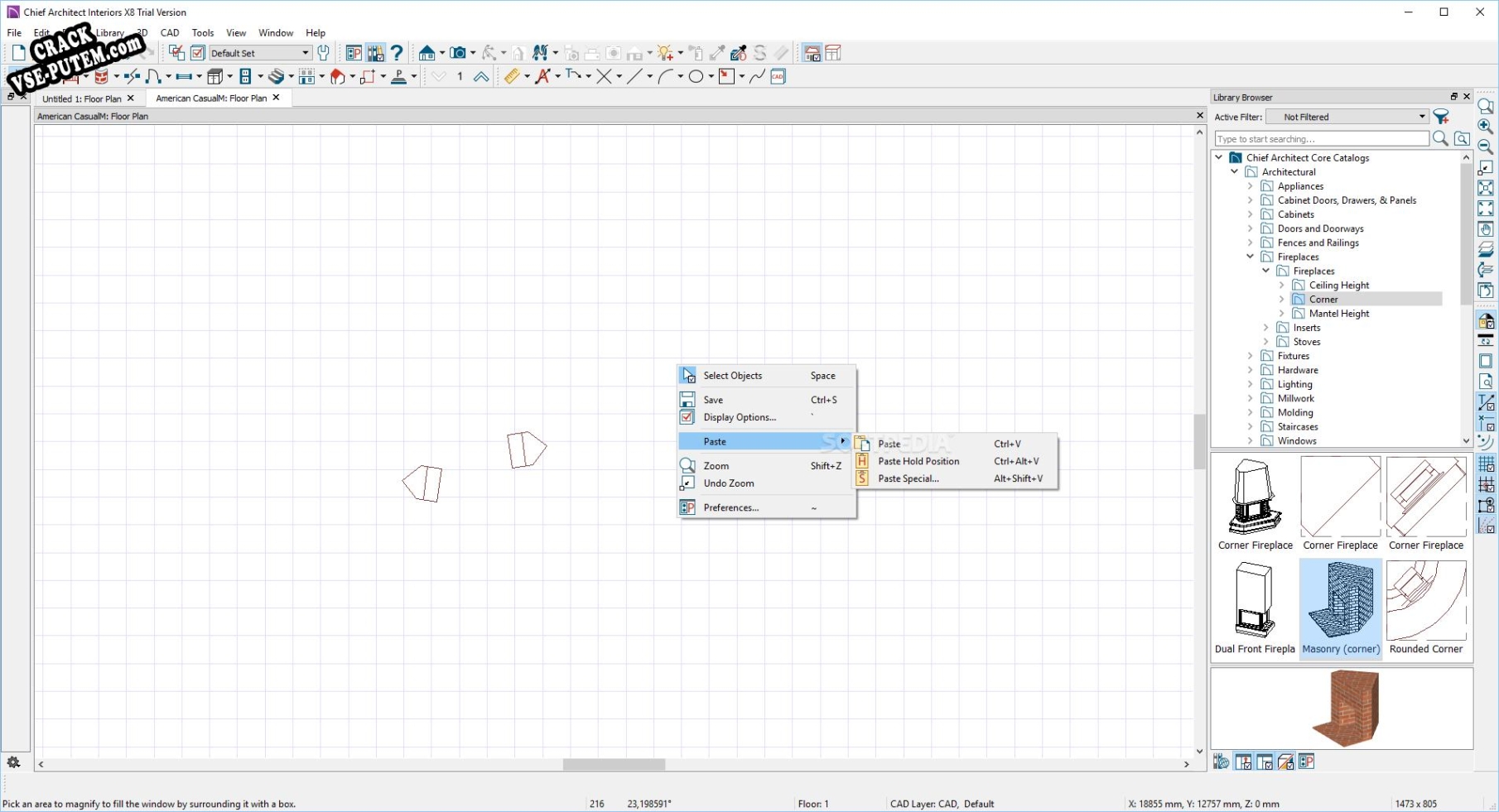Open Library Browser preferences icon

[x=1307, y=762]
